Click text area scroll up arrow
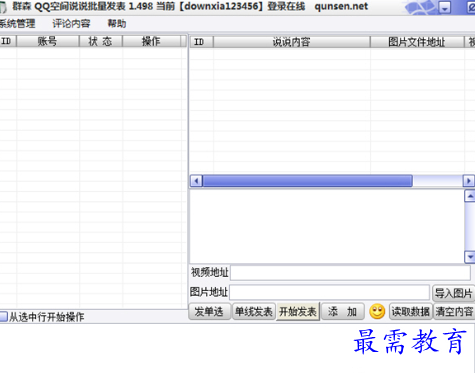 (470, 196)
